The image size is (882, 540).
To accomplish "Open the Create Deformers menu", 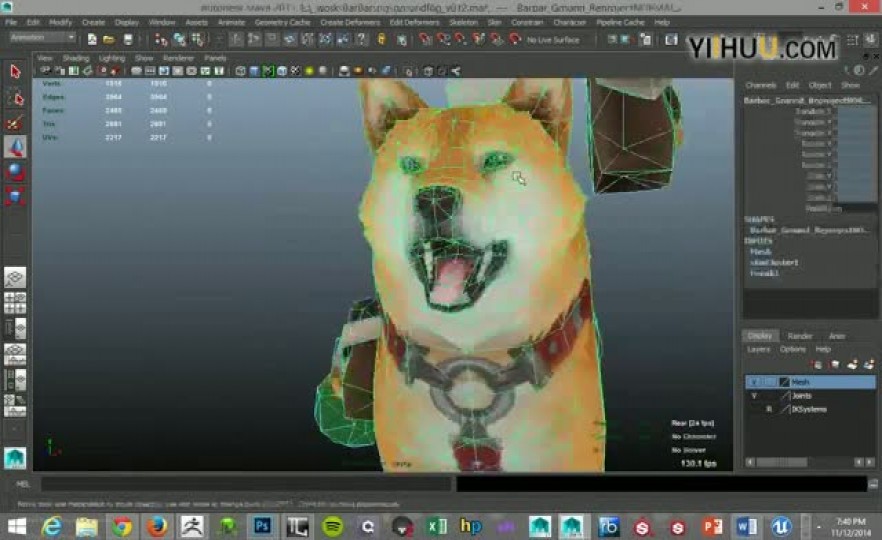I will point(350,22).
